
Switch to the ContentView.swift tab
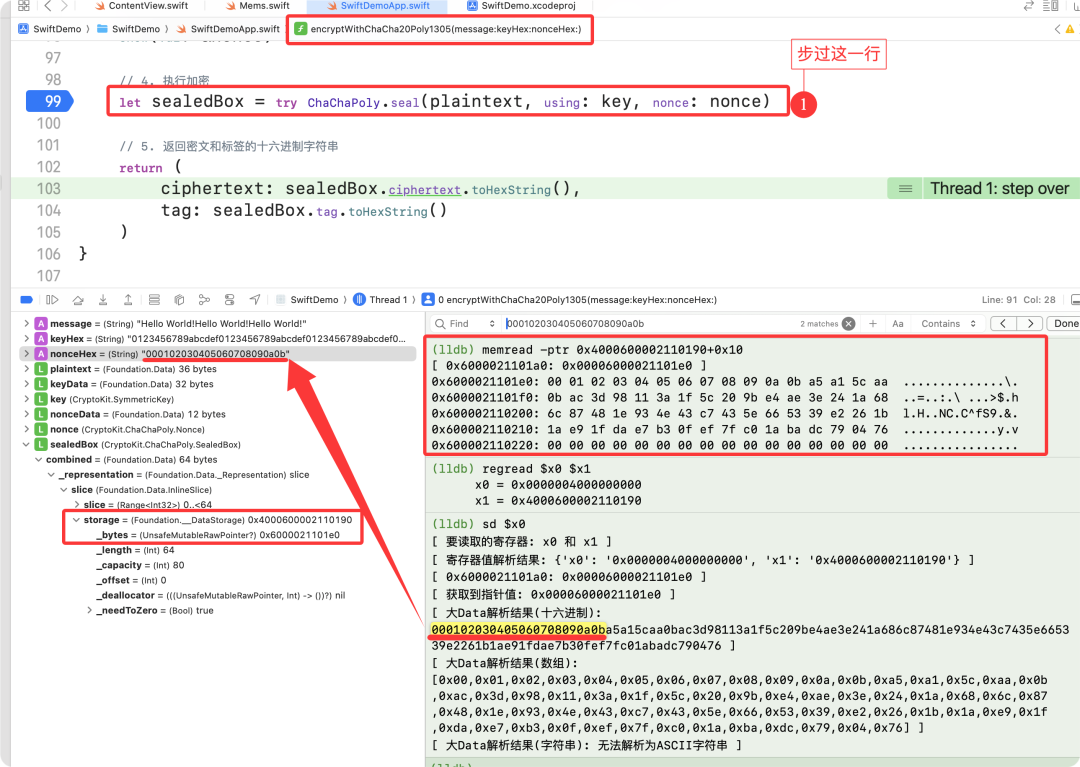point(141,6)
